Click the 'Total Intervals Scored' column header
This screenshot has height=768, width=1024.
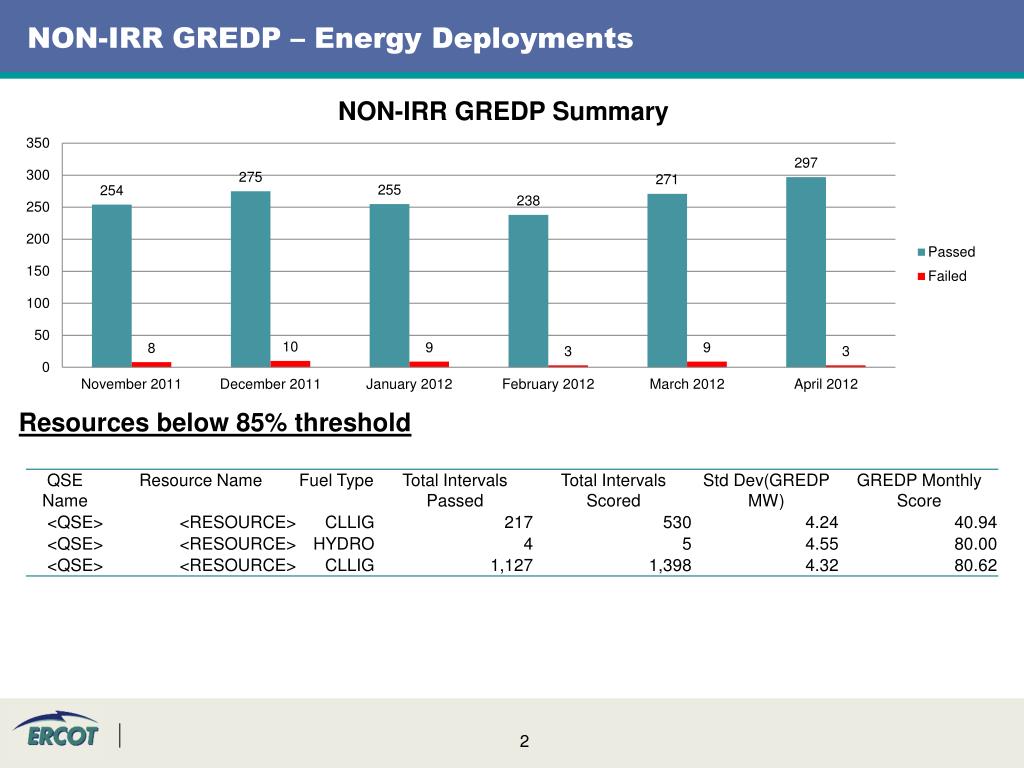tap(613, 490)
